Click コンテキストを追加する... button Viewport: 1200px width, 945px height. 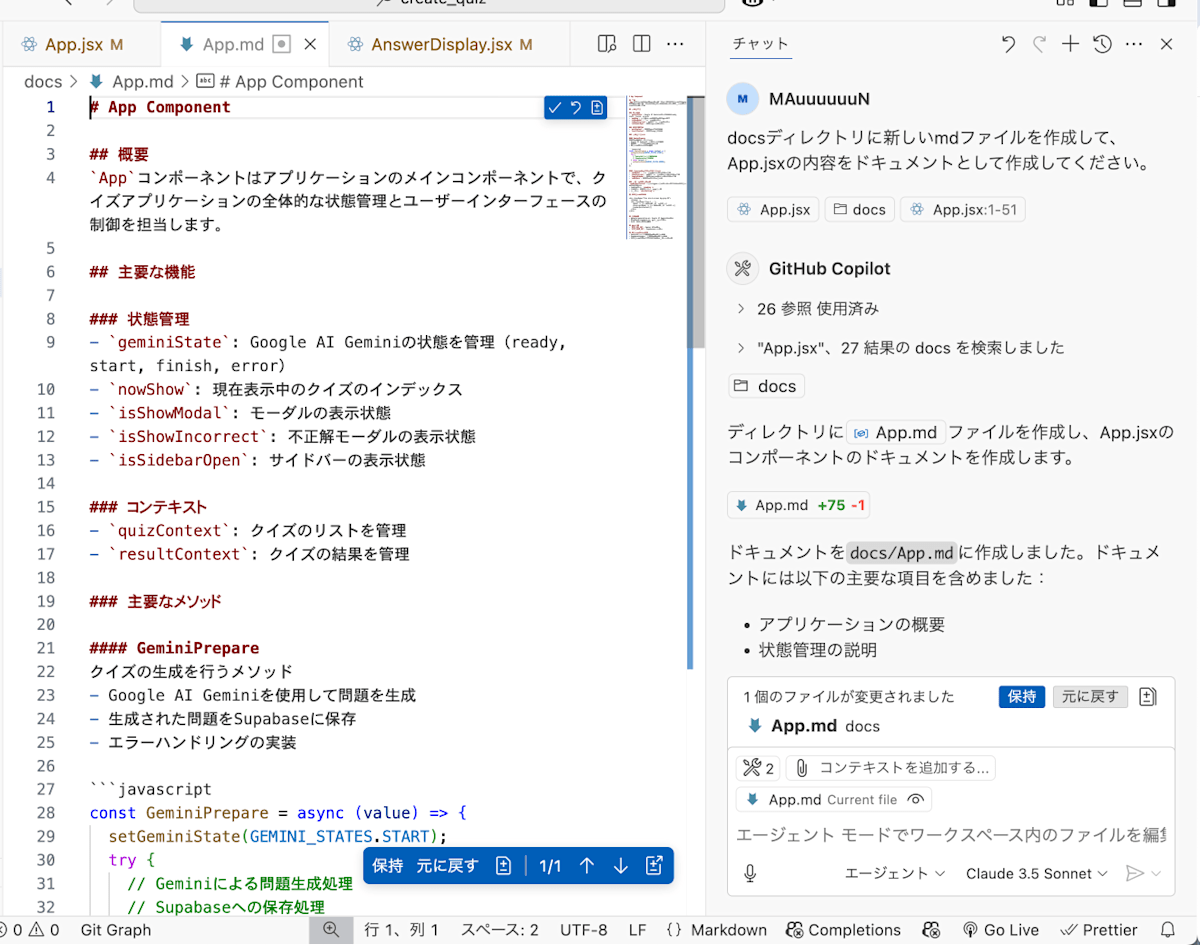(891, 768)
